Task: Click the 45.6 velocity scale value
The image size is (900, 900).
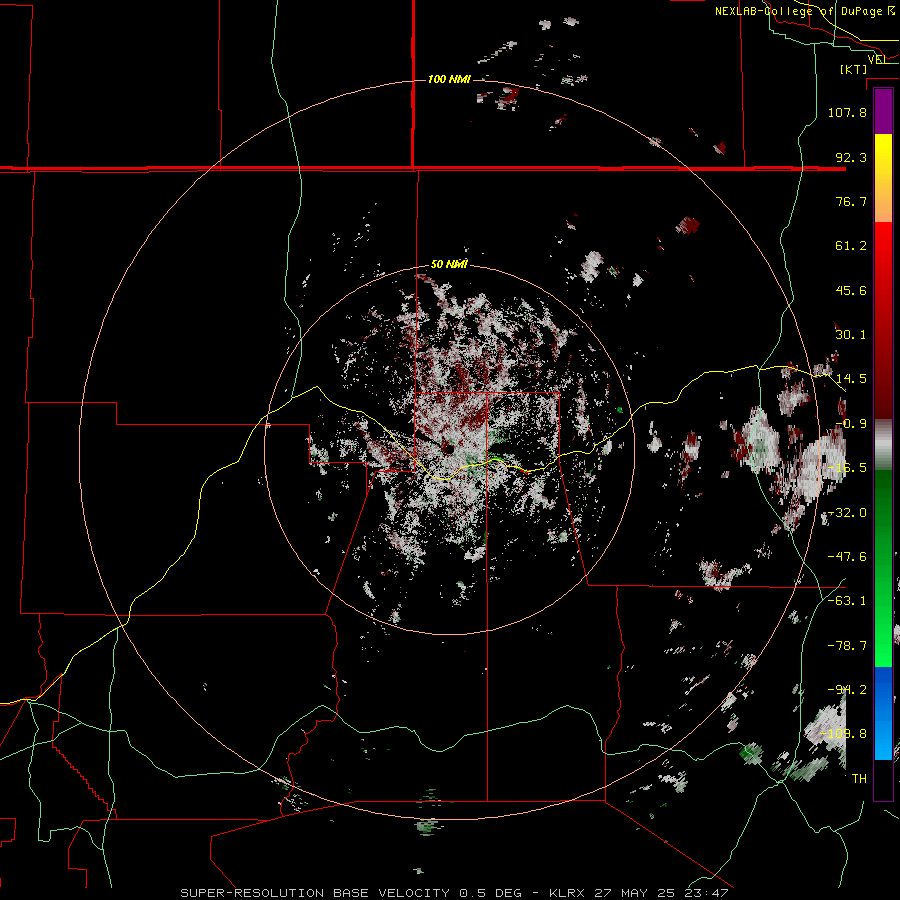Action: tap(851, 290)
